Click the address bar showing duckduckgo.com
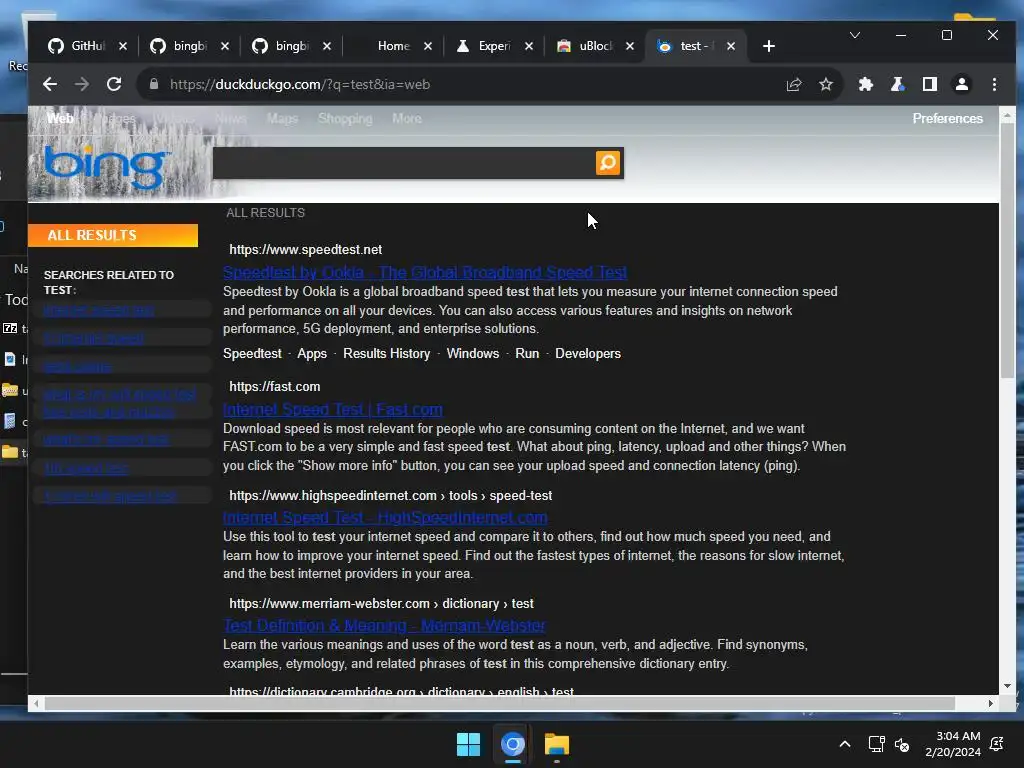The height and width of the screenshot is (768, 1024). click(457, 84)
